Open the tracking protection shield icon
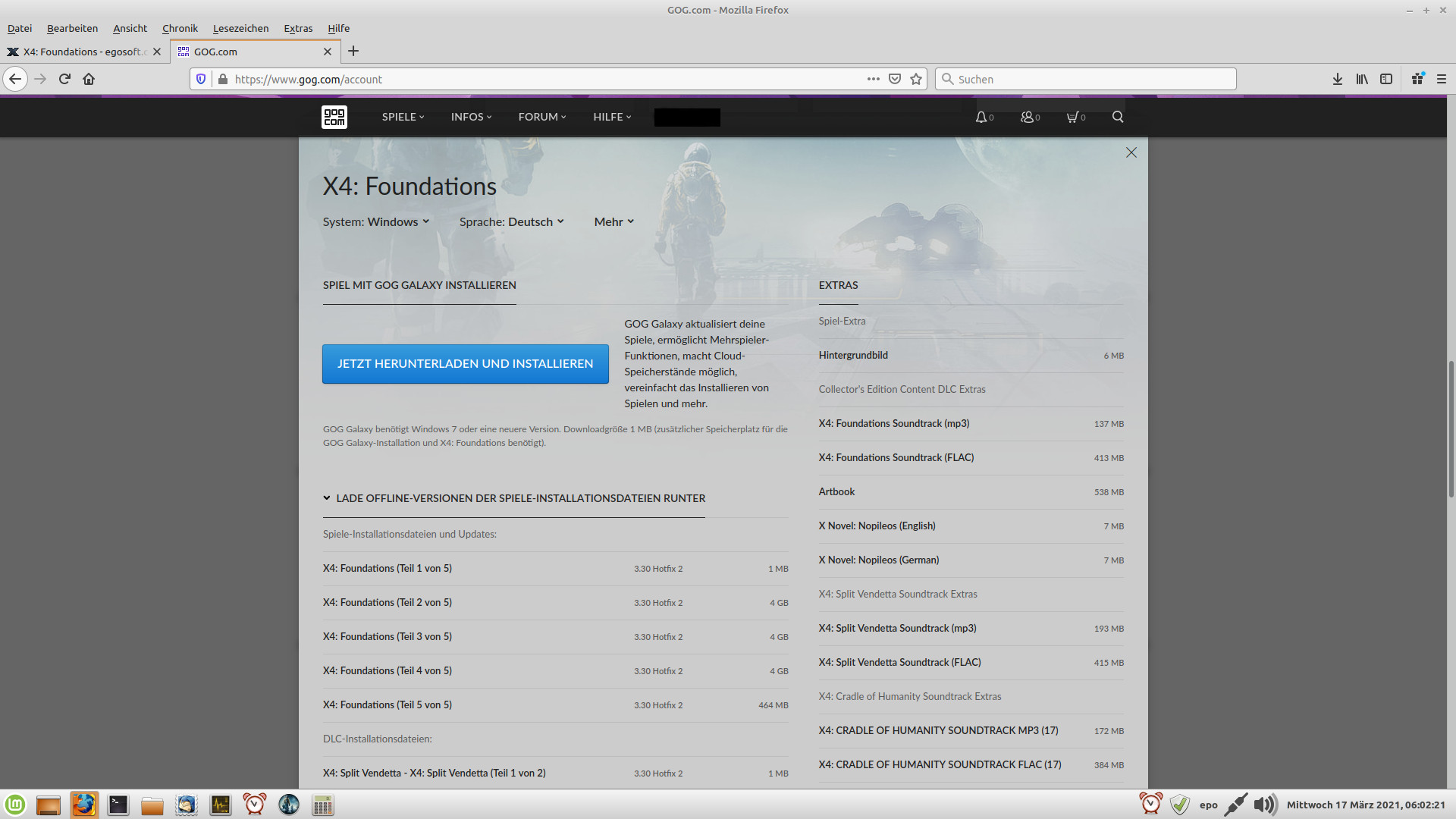1456x819 pixels. point(201,79)
